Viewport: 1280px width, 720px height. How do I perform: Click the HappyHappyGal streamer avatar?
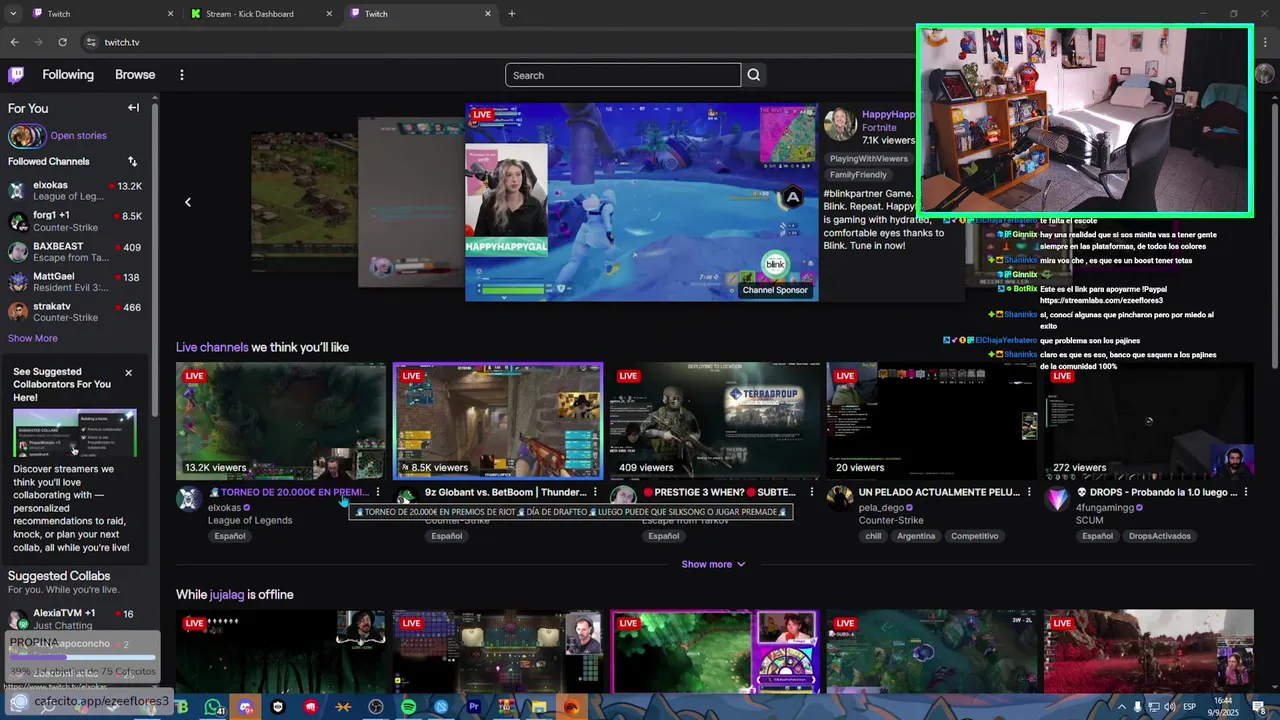click(840, 124)
